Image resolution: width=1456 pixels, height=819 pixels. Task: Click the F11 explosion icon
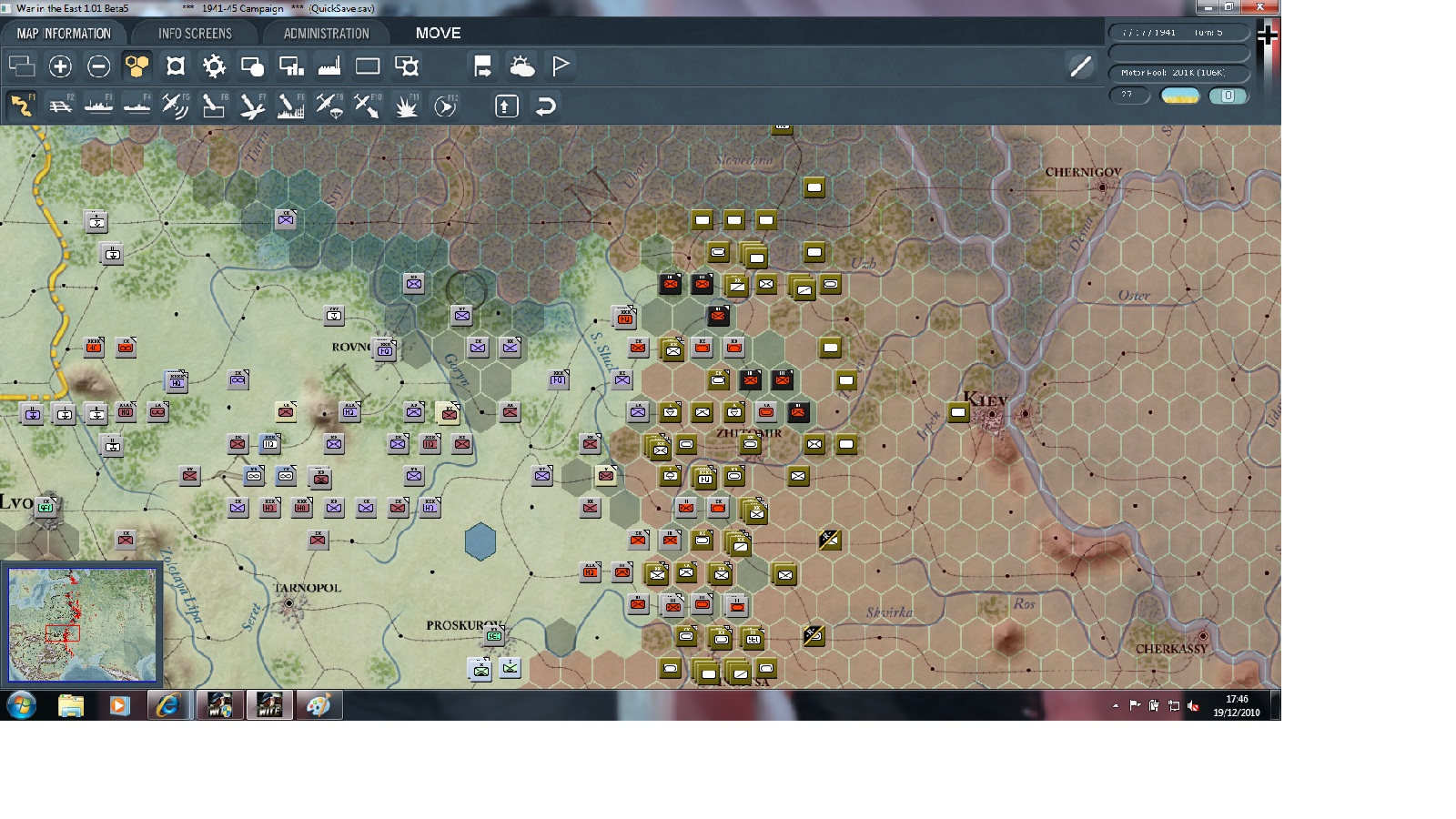click(x=406, y=106)
